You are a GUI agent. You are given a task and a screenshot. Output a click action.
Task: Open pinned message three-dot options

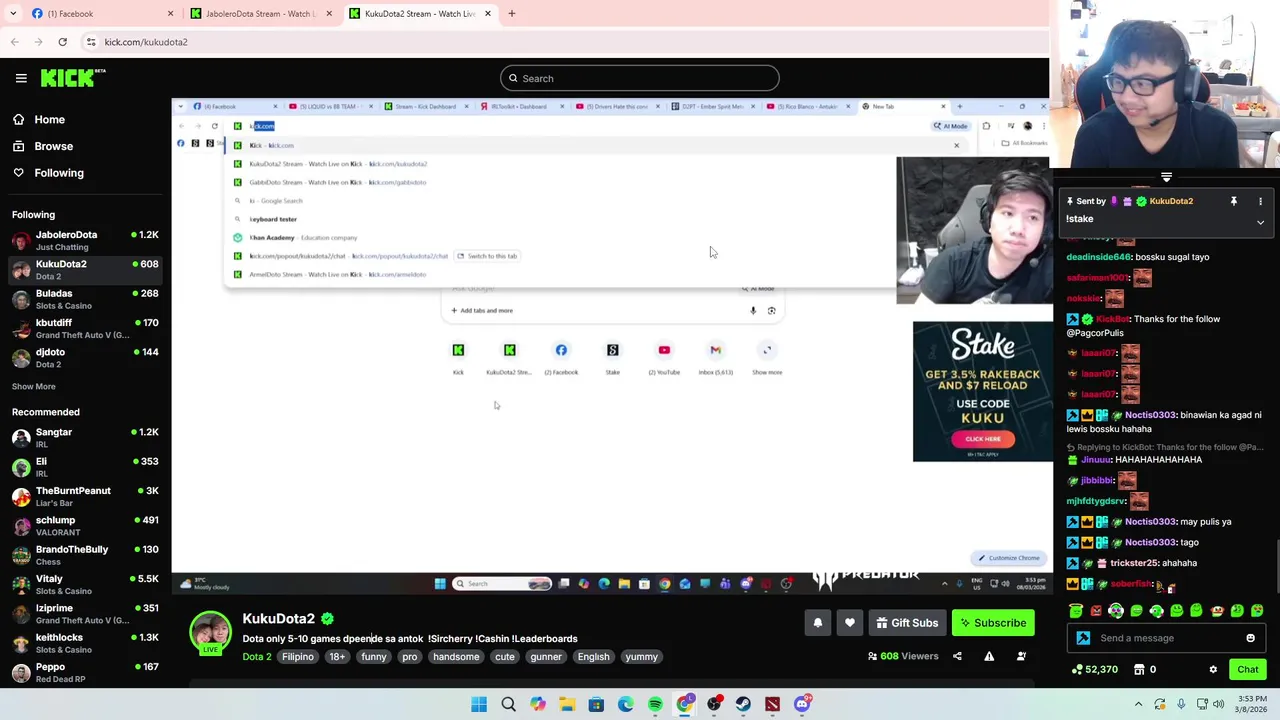[1260, 202]
